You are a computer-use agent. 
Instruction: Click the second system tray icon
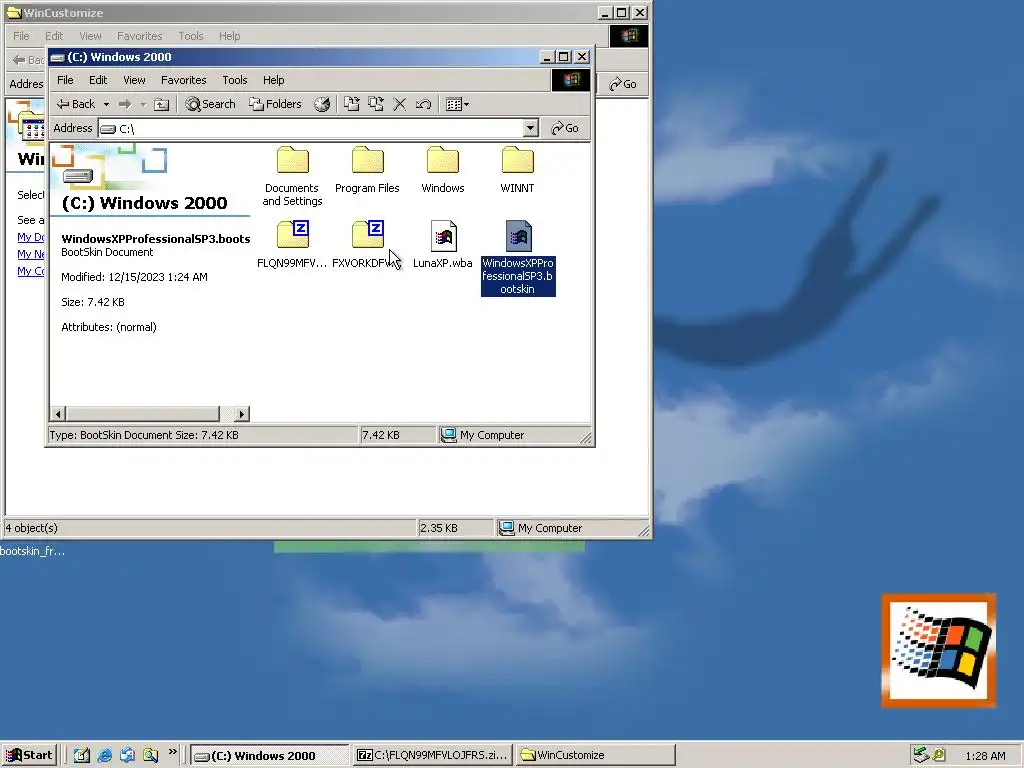[x=939, y=756]
